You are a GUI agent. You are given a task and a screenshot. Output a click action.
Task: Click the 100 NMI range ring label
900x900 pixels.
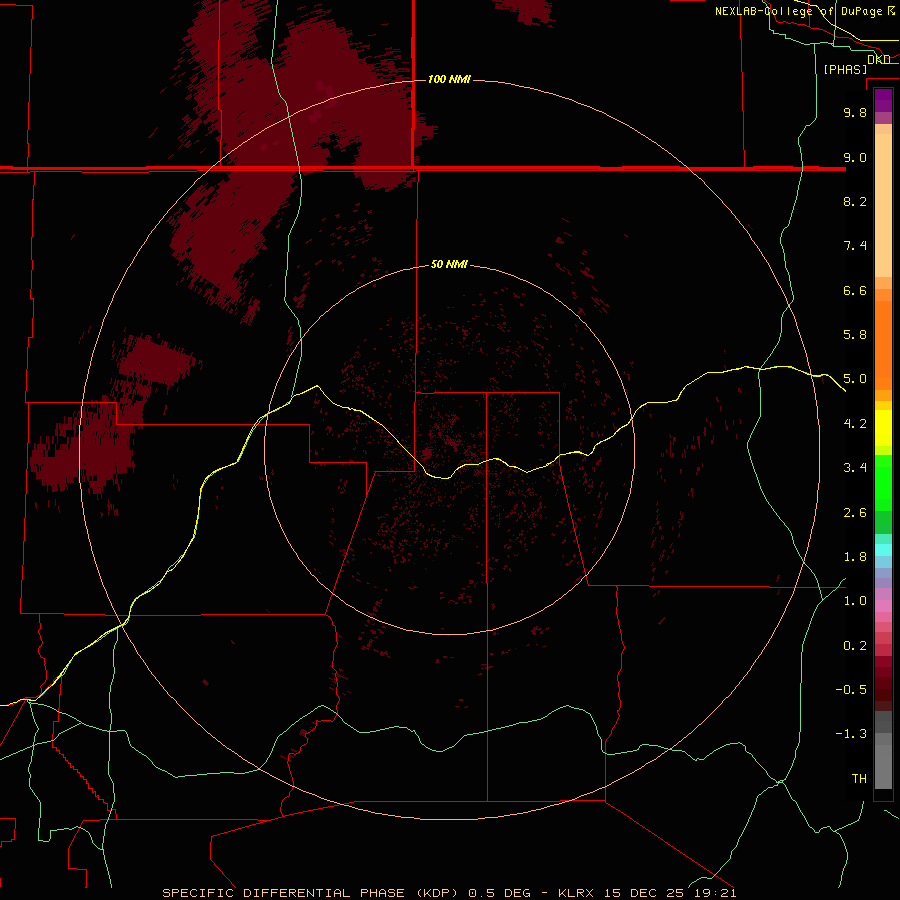tap(449, 79)
